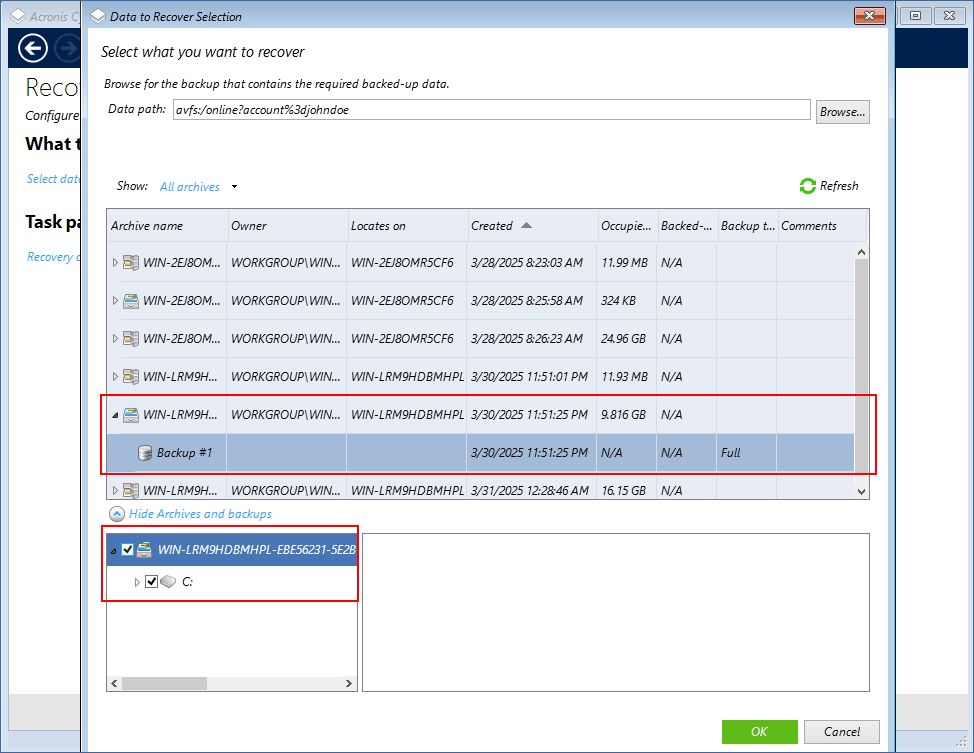Expand the 24.96 GB archive row
This screenshot has height=753, width=974.
pyautogui.click(x=115, y=339)
